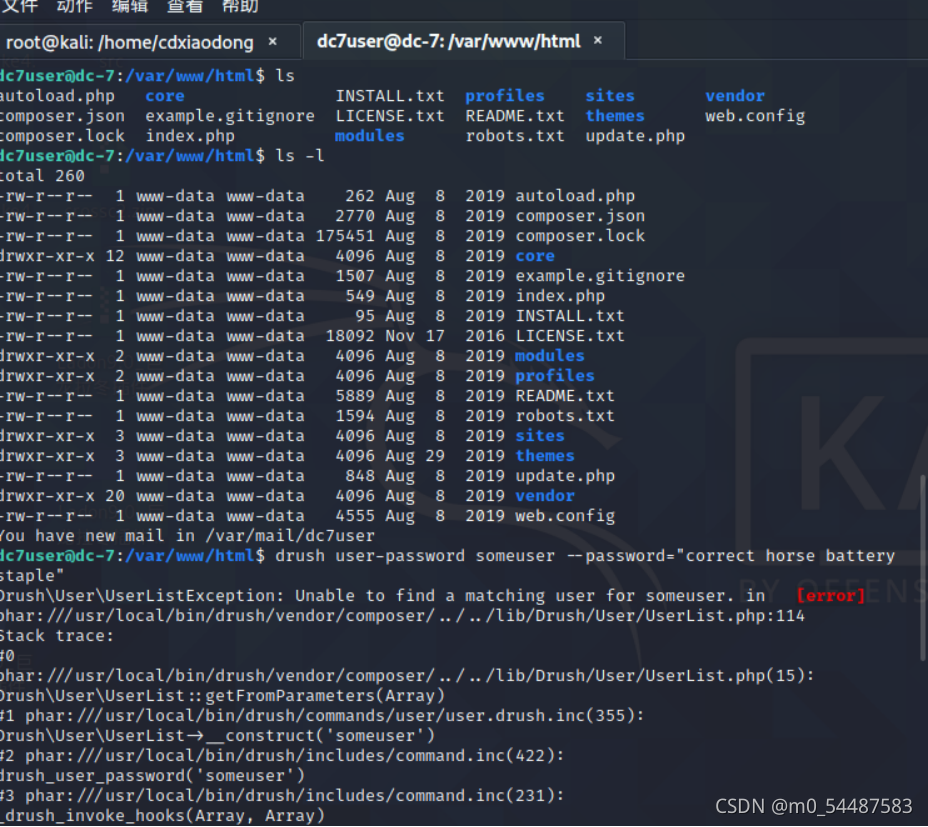Click composer.json in the ls -l listing
The image size is (928, 827).
click(580, 216)
